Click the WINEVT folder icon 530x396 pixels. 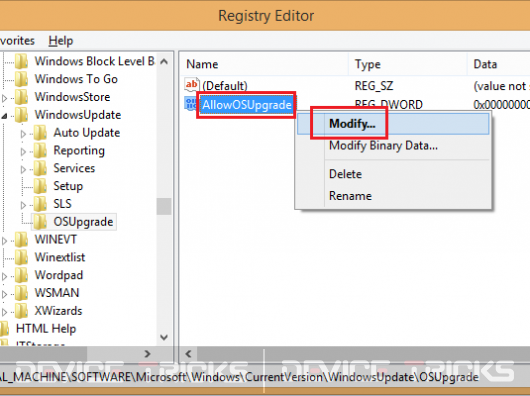point(22,240)
